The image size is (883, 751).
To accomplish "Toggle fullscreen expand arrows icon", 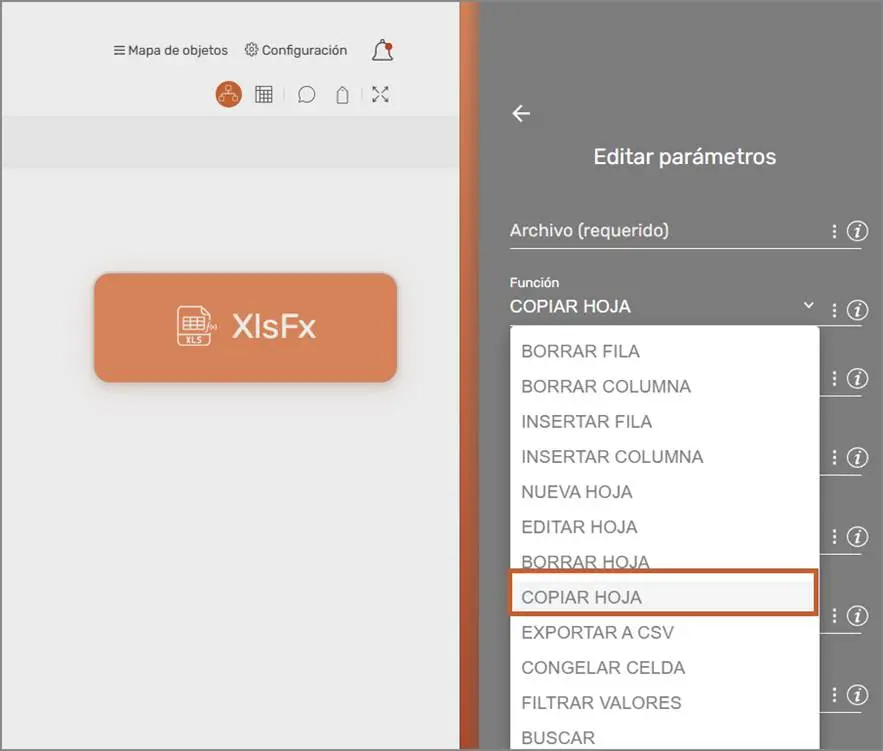I will (x=381, y=94).
